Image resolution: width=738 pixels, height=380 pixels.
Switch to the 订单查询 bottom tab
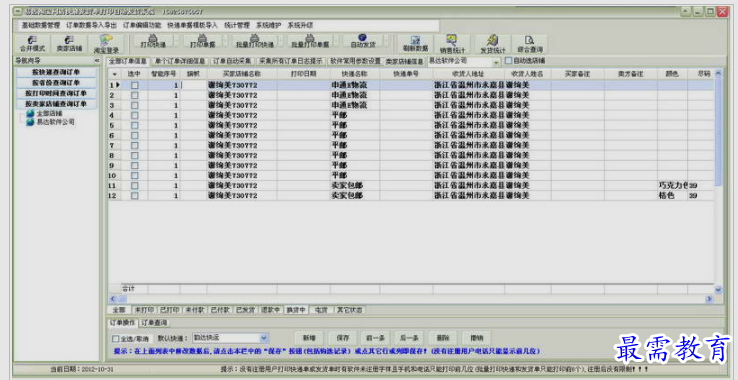(154, 323)
